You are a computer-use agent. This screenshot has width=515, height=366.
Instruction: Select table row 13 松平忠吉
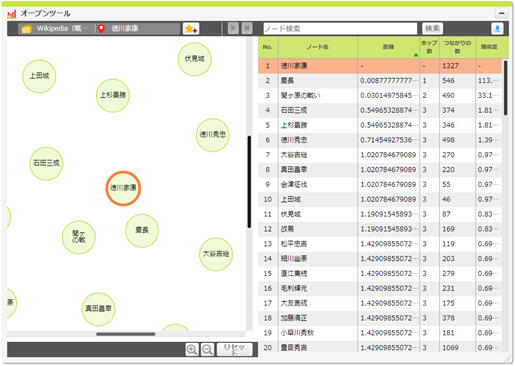[380, 244]
